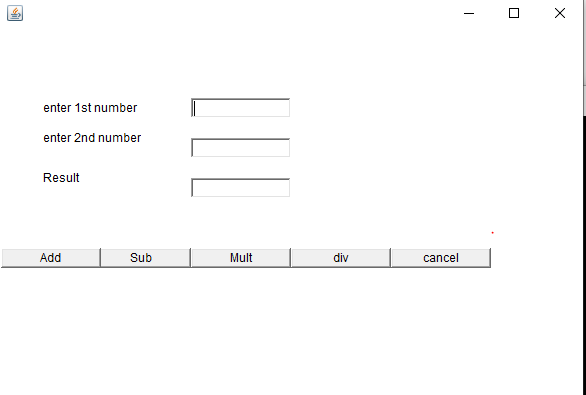The height and width of the screenshot is (395, 586).
Task: Click the div button
Action: 340,258
